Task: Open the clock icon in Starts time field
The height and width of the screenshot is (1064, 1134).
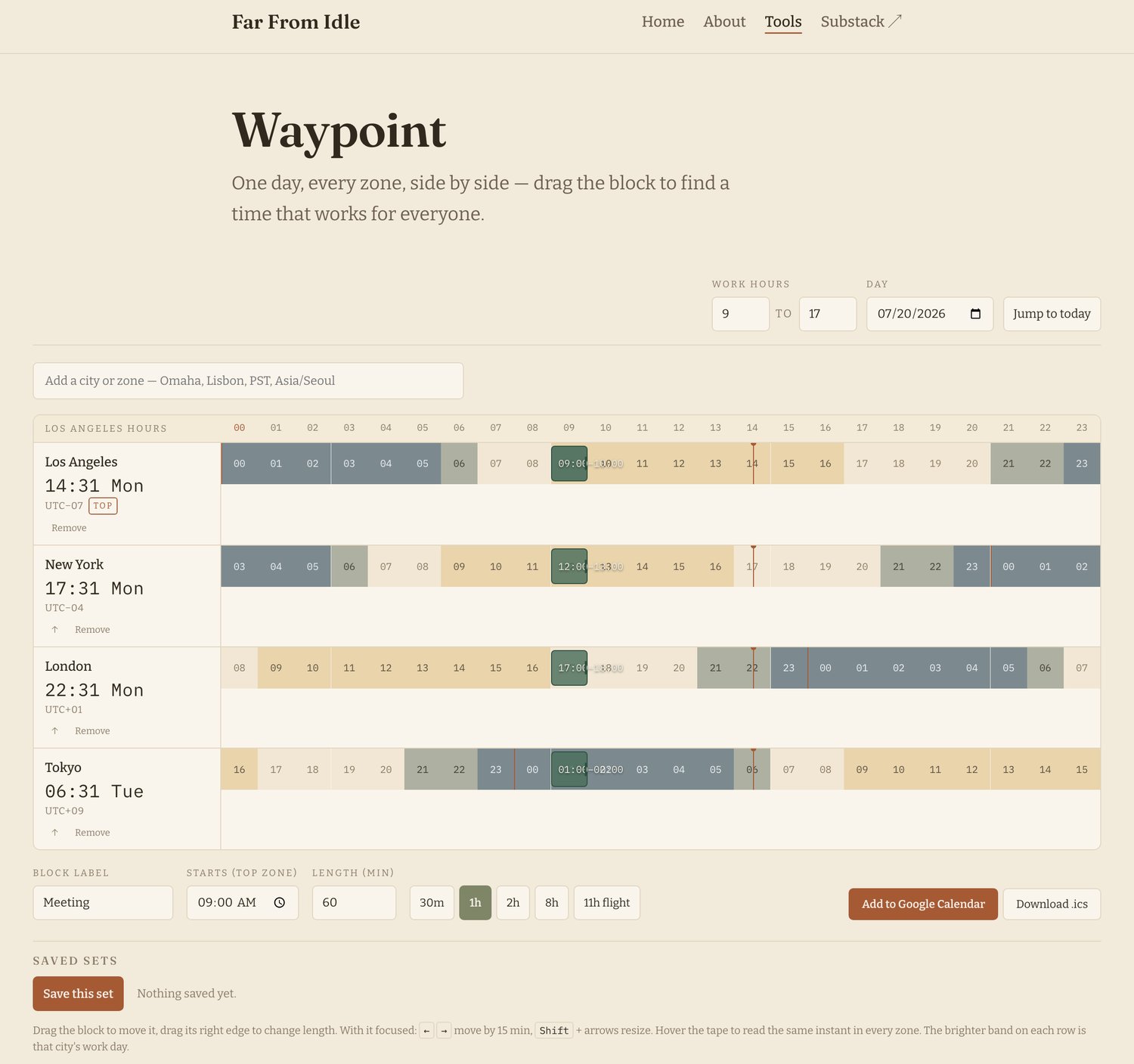Action: pyautogui.click(x=280, y=902)
